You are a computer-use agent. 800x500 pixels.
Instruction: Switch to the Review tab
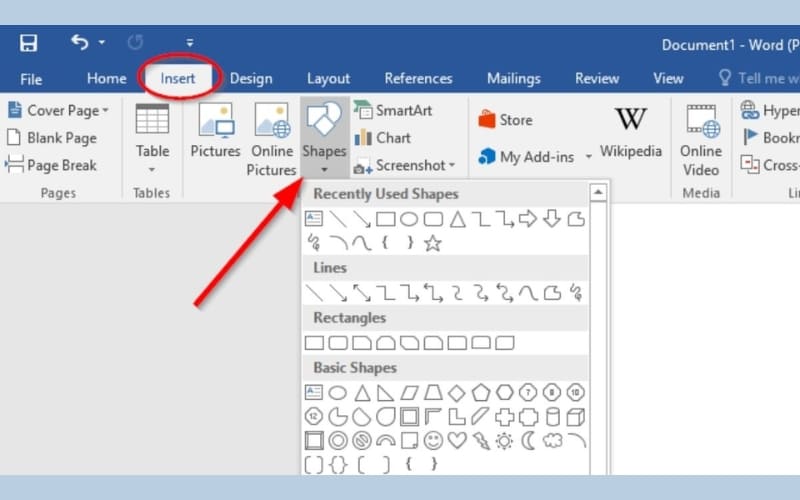coord(597,79)
